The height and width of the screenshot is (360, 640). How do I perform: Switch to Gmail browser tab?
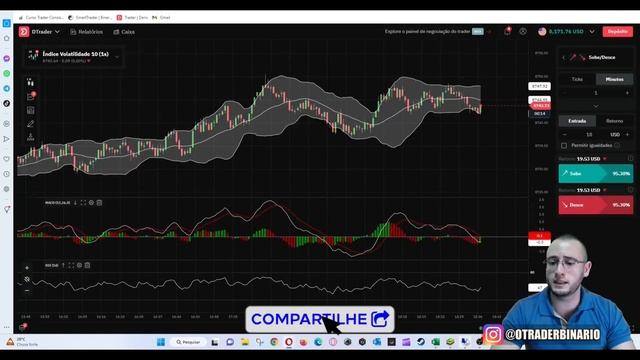161,18
